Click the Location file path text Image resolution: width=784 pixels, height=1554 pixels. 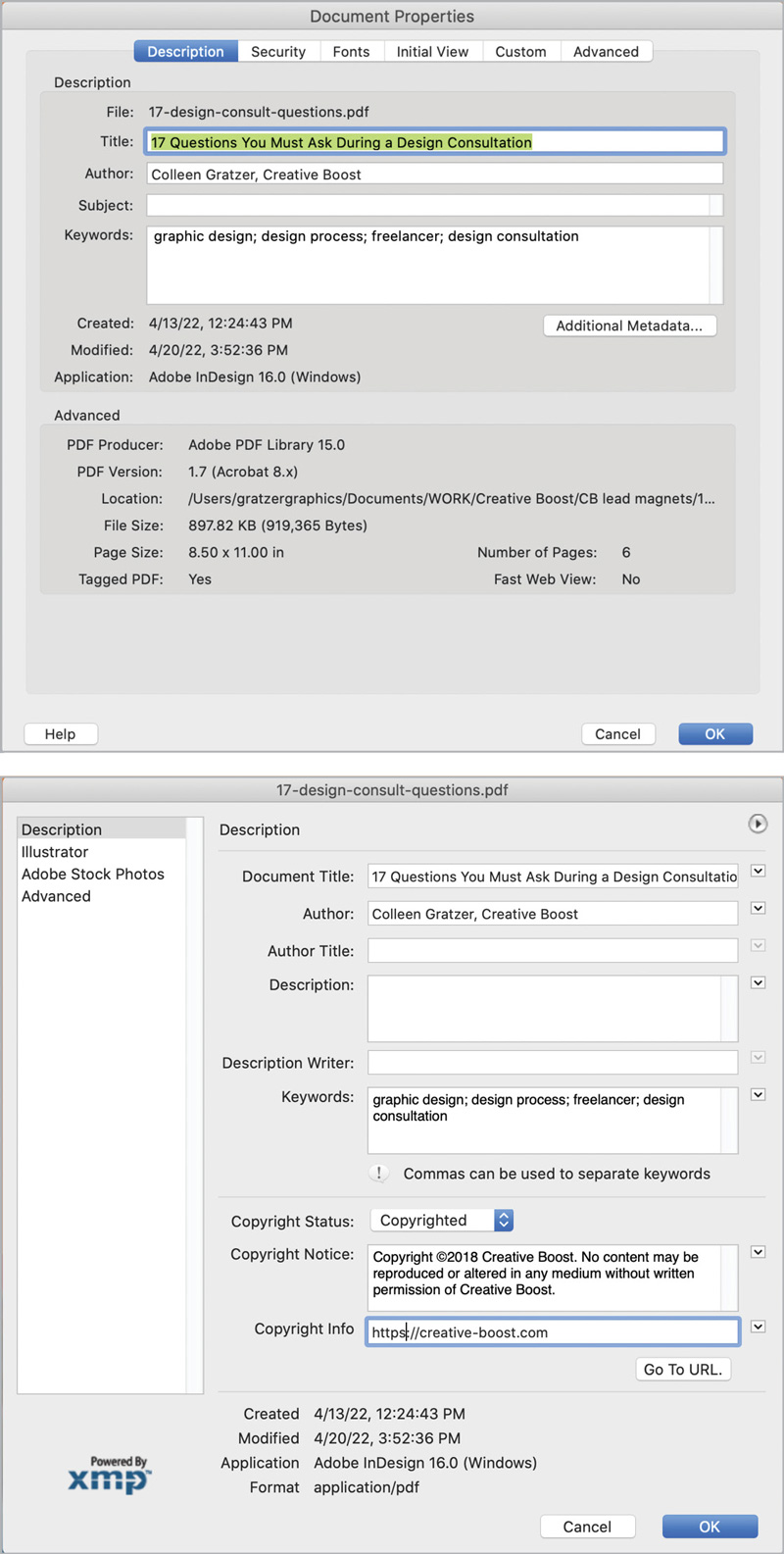452,498
